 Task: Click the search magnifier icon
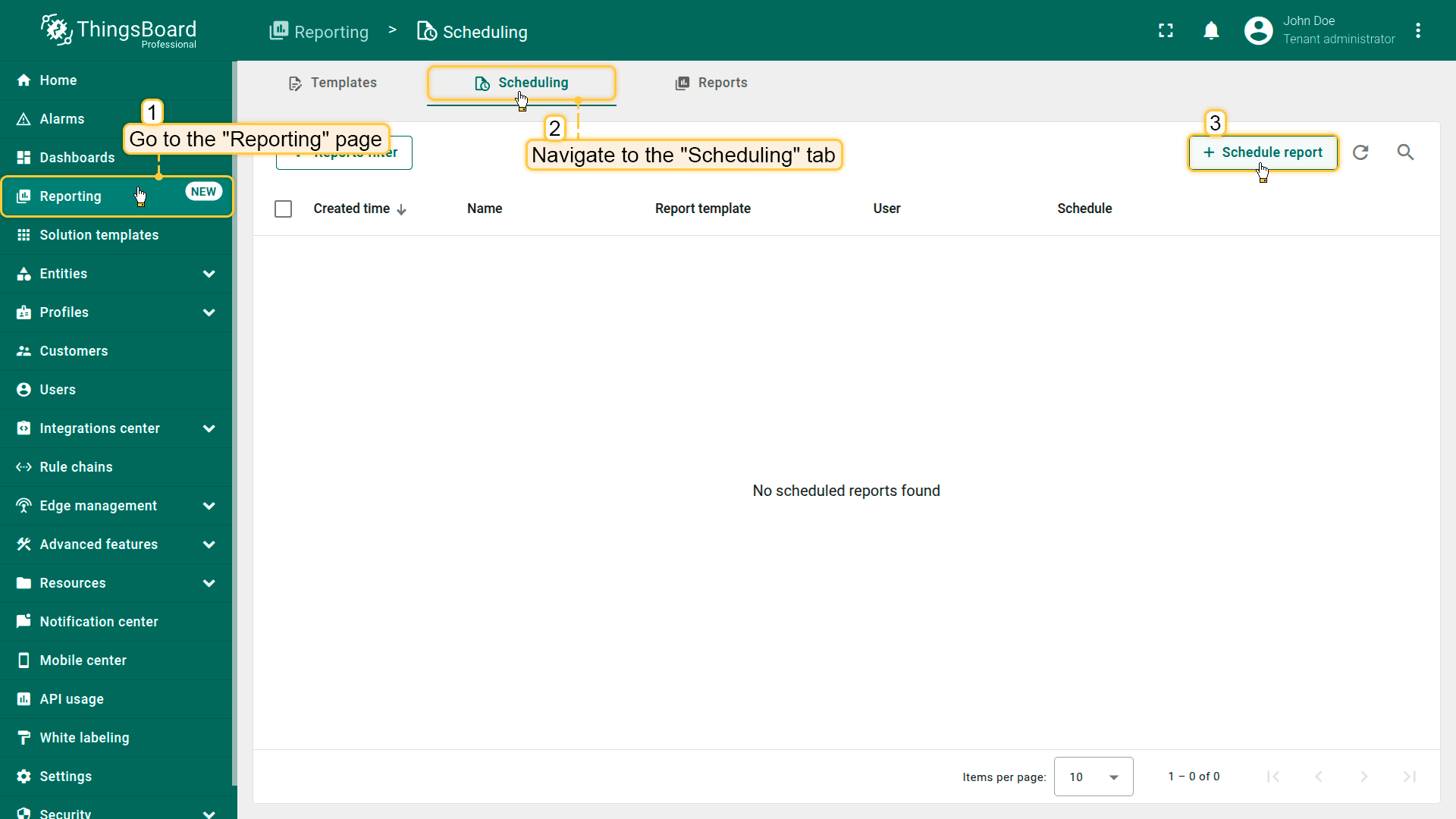(1405, 152)
